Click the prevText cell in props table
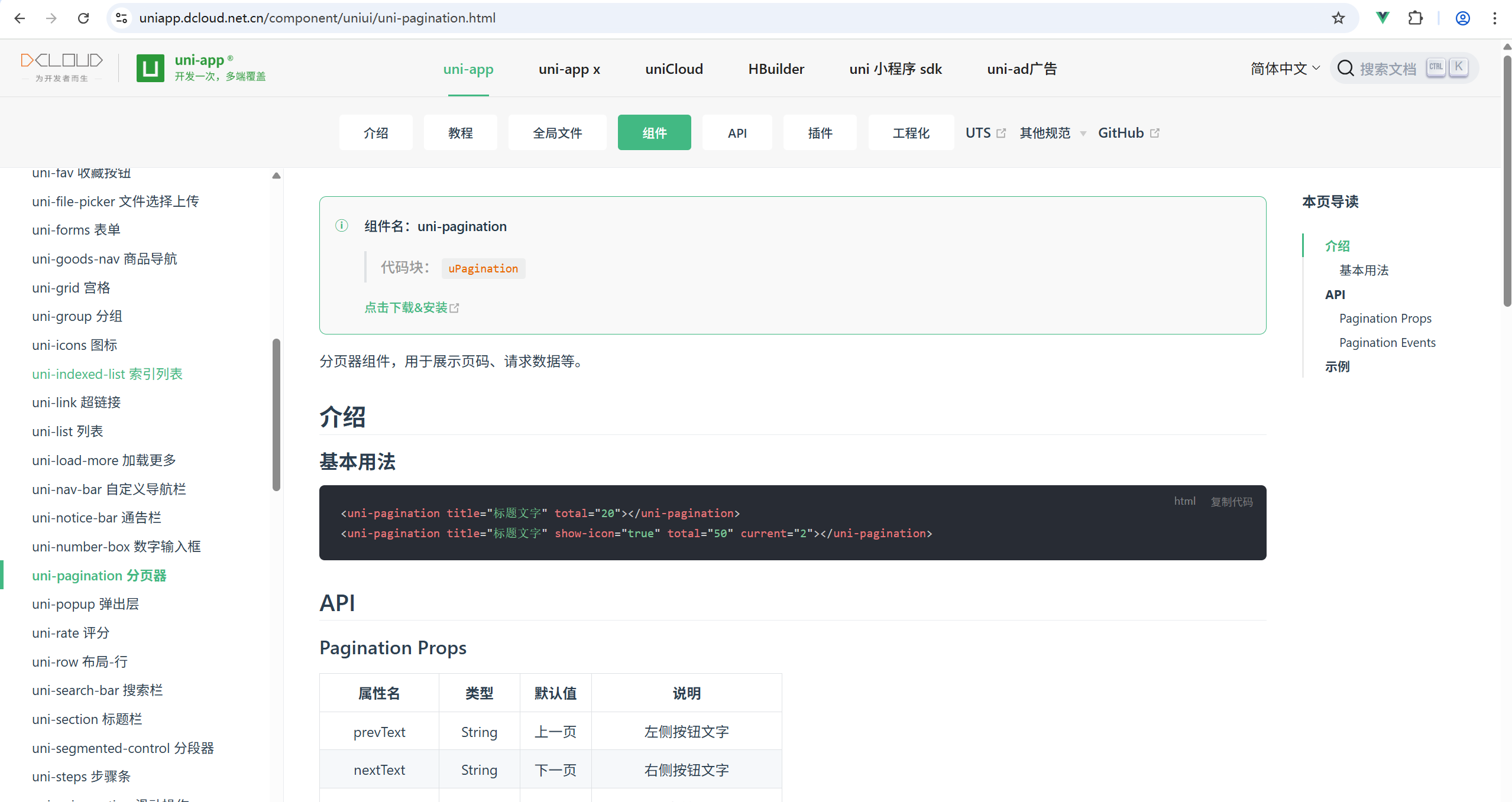Viewport: 1512px width, 802px height. coord(379,732)
